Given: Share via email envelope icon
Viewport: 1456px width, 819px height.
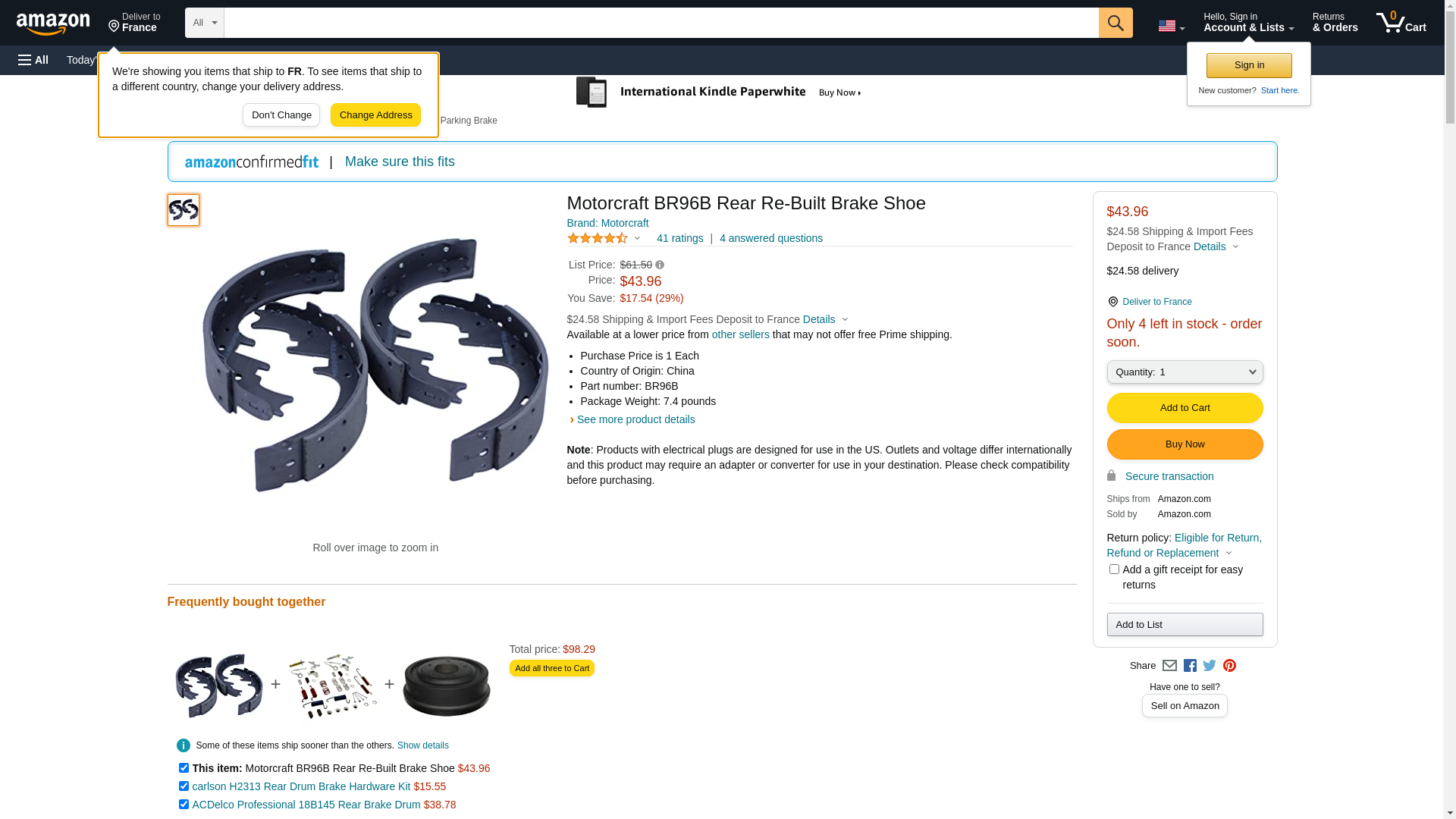Looking at the screenshot, I should [1169, 666].
